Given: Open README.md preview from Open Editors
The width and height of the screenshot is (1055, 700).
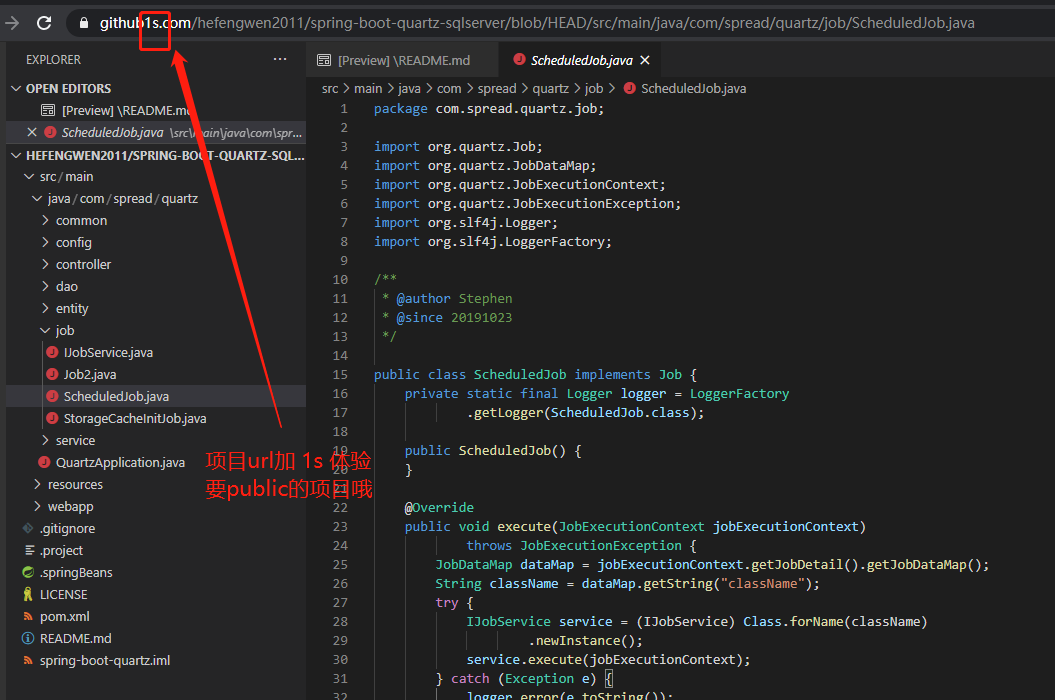Looking at the screenshot, I should click(156, 110).
